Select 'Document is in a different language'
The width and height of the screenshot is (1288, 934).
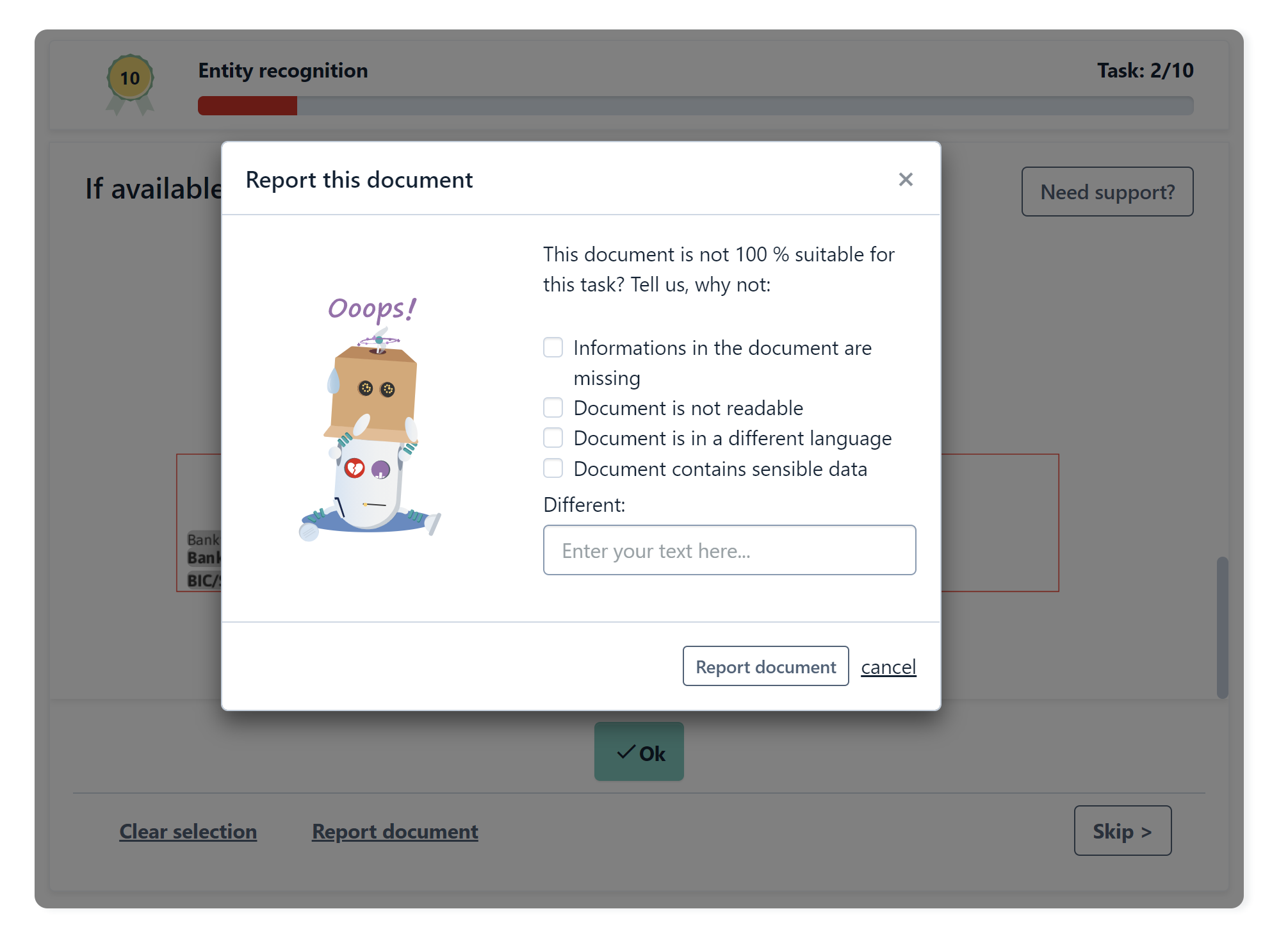click(553, 438)
